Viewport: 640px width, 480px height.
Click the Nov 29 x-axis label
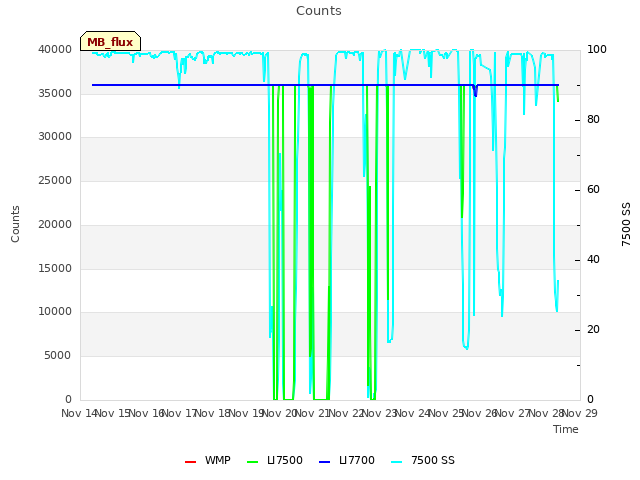pyautogui.click(x=580, y=413)
